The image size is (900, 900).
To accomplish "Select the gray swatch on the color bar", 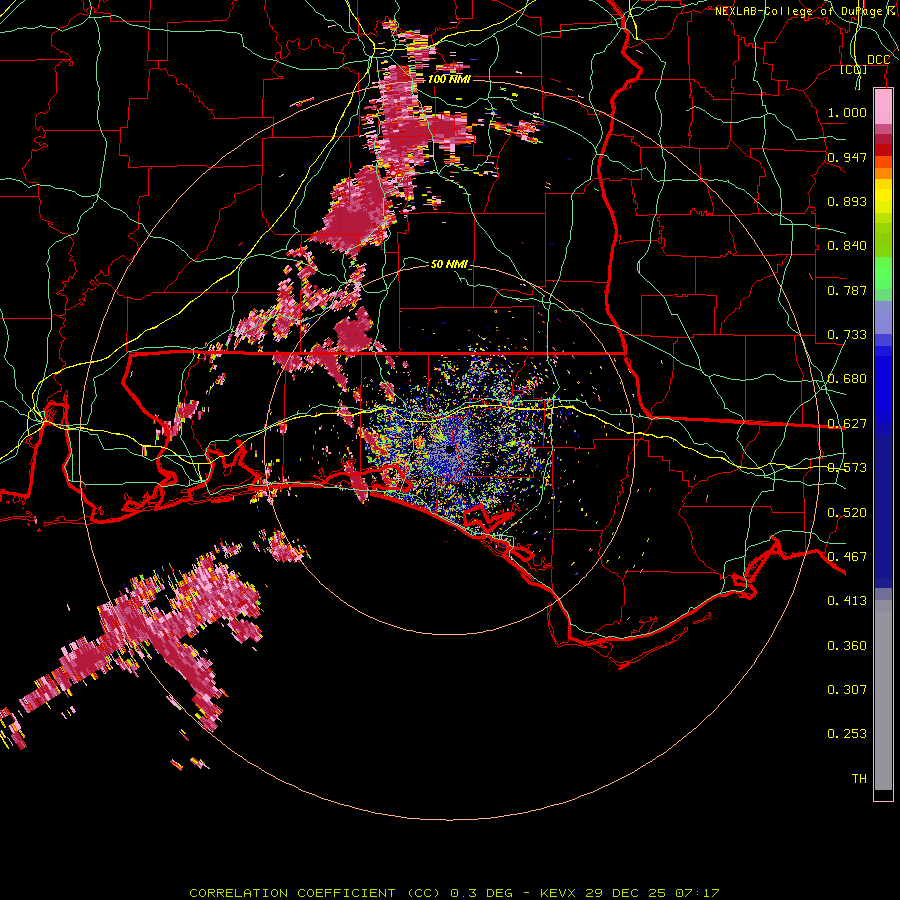I will pos(883,695).
